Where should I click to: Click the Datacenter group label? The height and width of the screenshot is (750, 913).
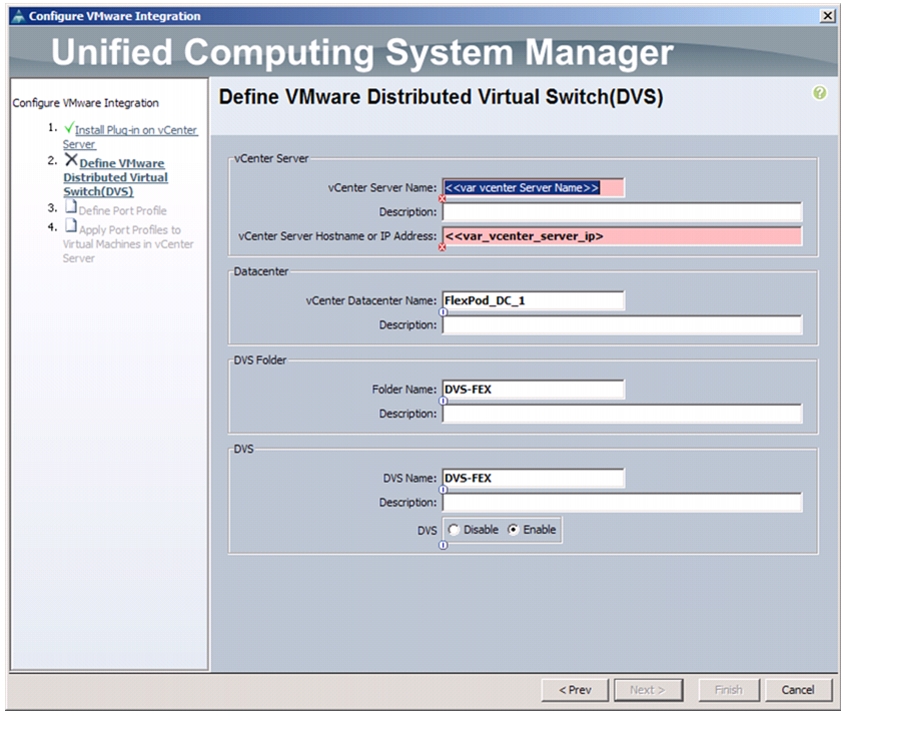[x=261, y=271]
